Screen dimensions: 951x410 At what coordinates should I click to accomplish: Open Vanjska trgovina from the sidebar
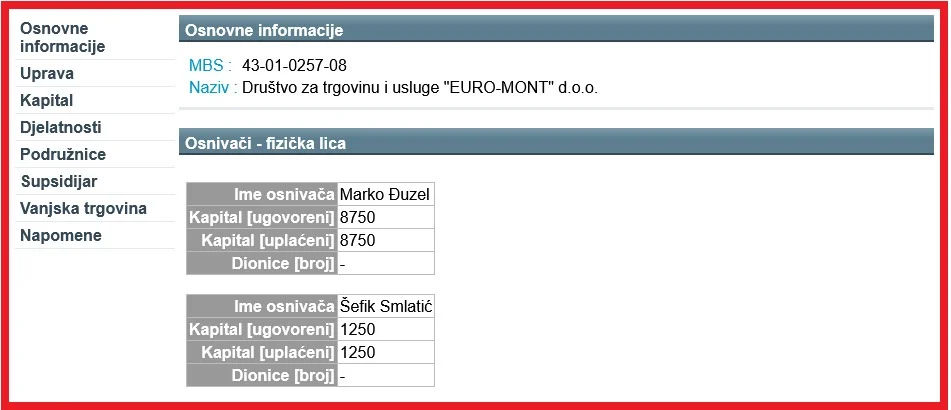pyautogui.click(x=83, y=209)
